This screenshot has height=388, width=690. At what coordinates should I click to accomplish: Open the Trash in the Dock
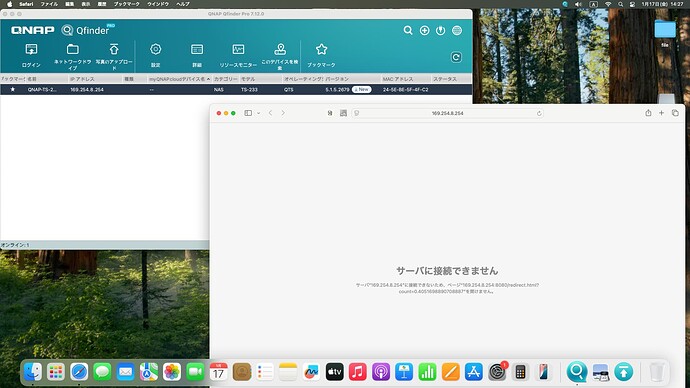(656, 372)
